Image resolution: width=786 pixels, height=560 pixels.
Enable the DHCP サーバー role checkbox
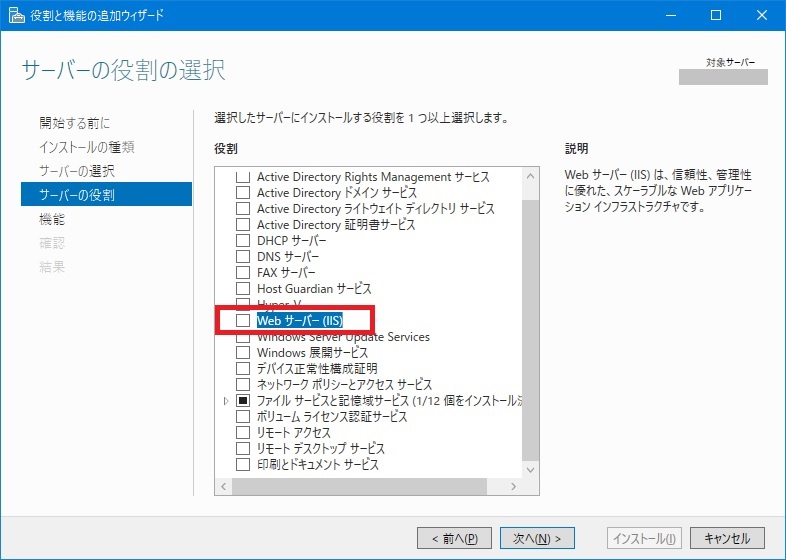click(x=242, y=241)
